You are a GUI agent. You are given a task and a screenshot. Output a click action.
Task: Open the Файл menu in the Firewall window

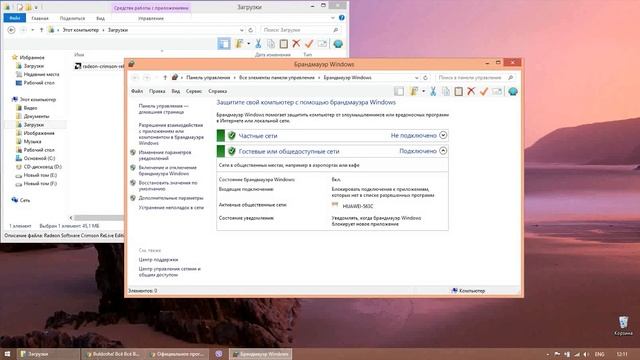pos(137,91)
